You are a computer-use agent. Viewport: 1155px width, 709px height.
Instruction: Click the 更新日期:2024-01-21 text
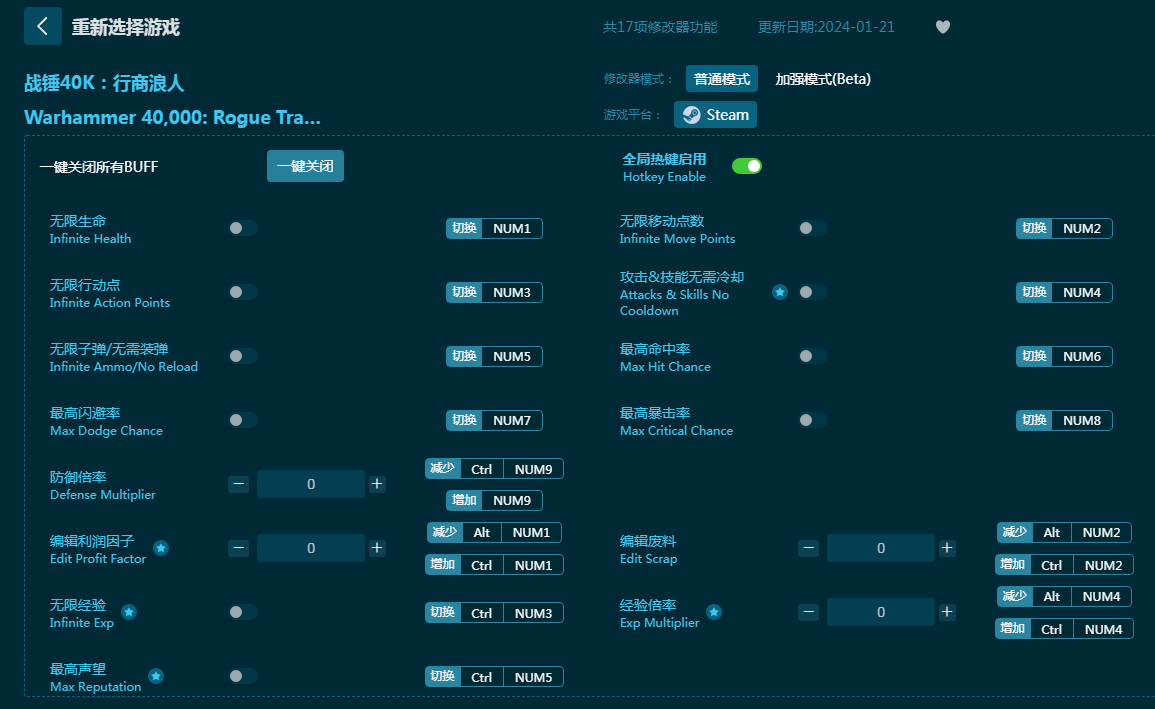pyautogui.click(x=826, y=27)
